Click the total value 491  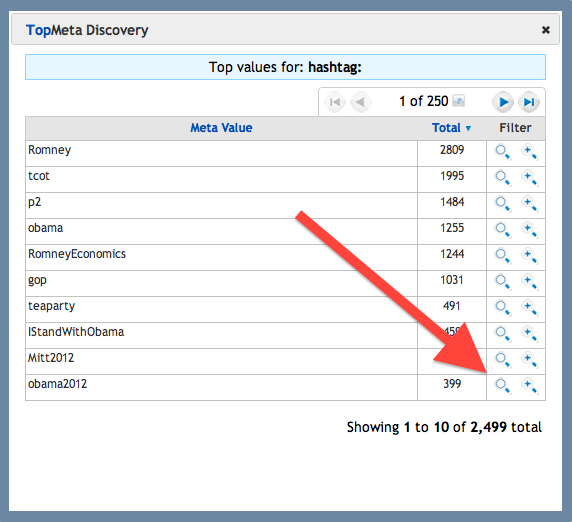[x=452, y=306]
